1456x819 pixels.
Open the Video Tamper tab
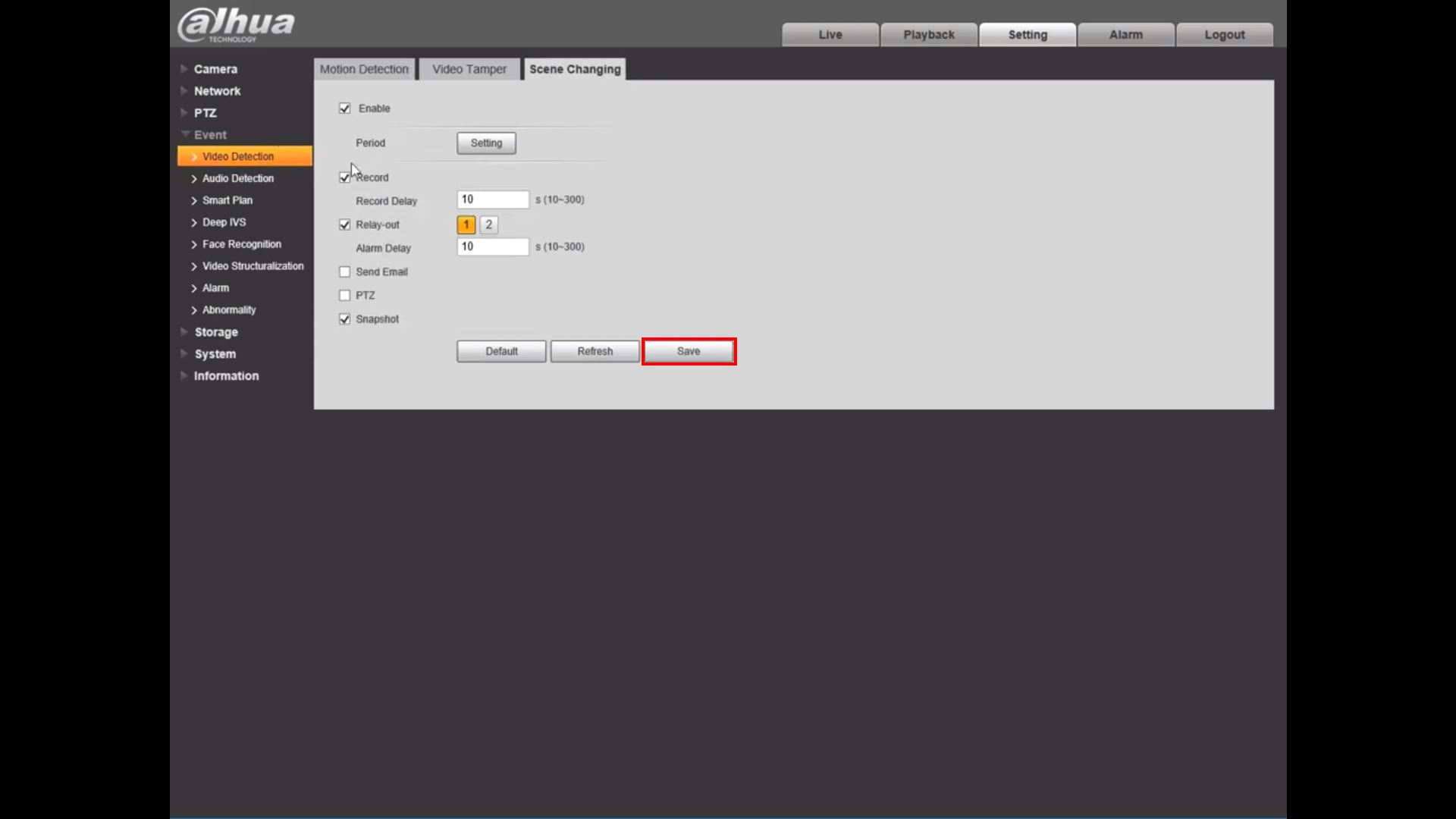[469, 69]
